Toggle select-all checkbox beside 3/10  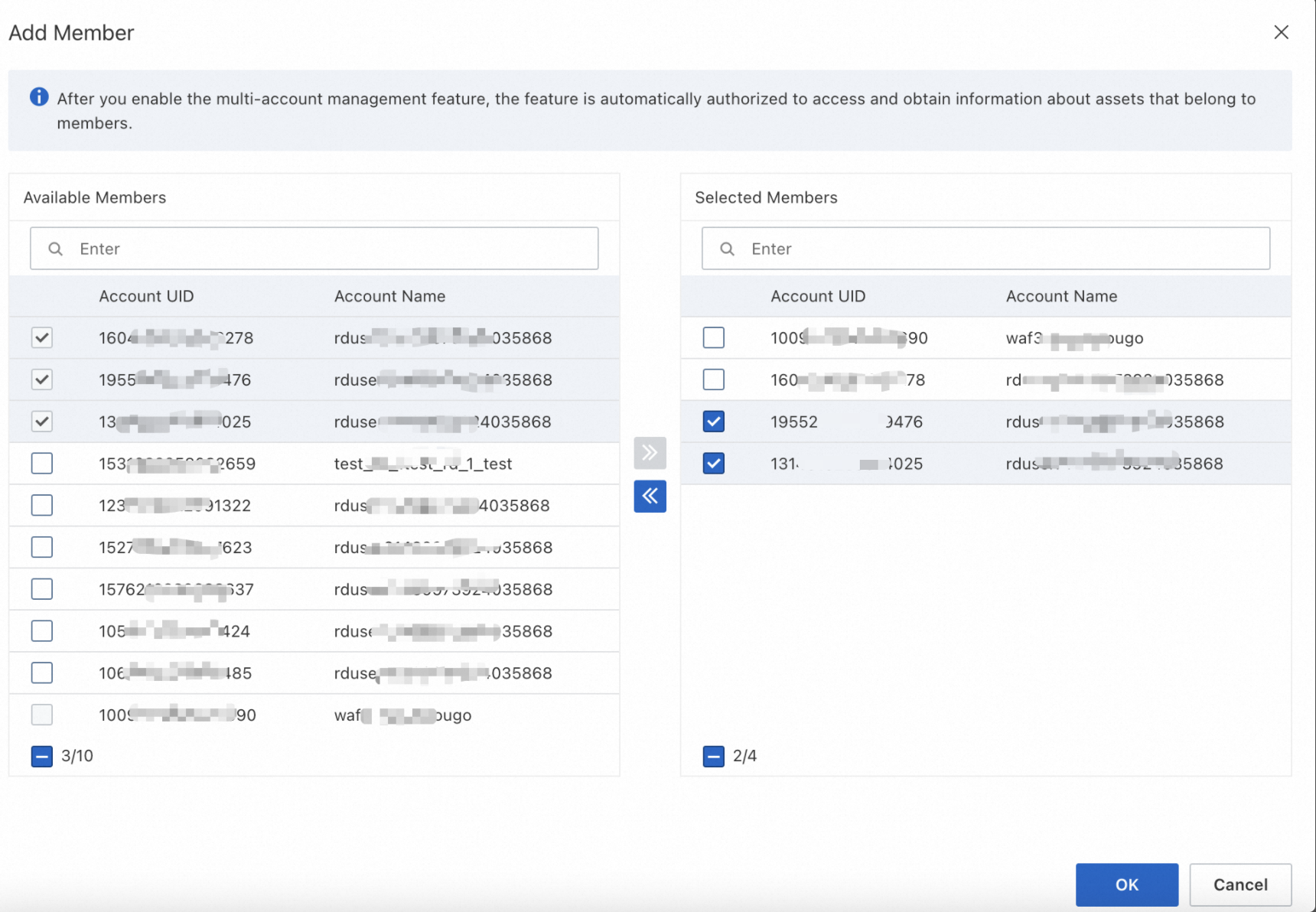click(42, 756)
